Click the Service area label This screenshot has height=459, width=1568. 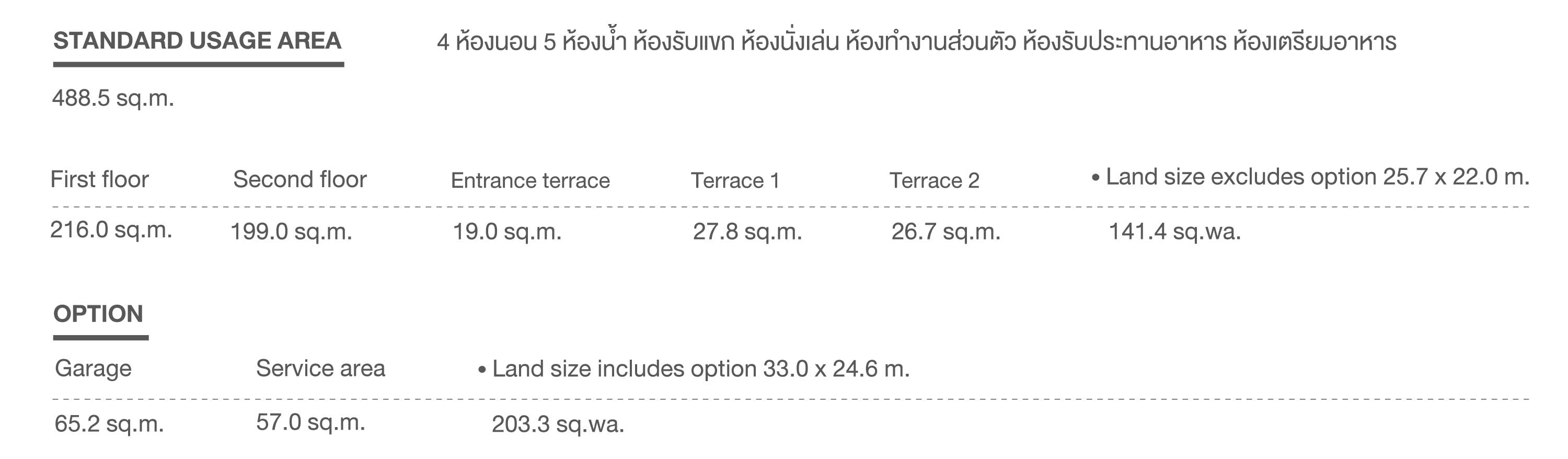point(321,369)
